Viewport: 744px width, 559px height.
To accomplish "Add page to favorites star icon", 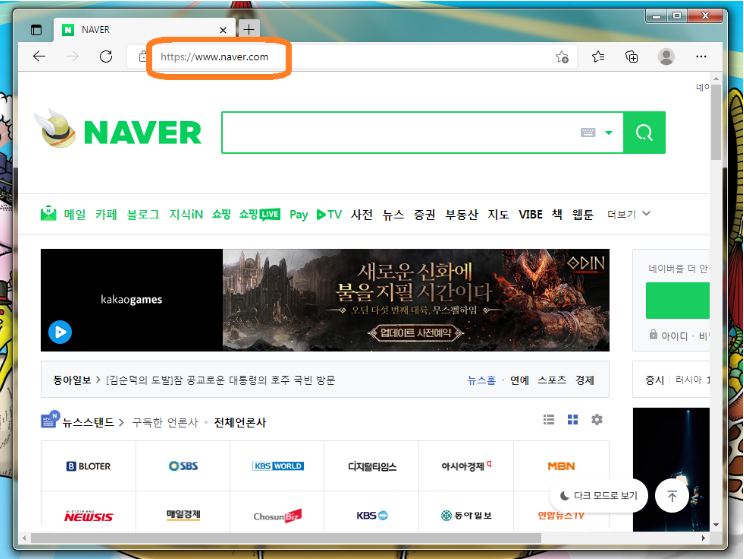I will [x=562, y=57].
